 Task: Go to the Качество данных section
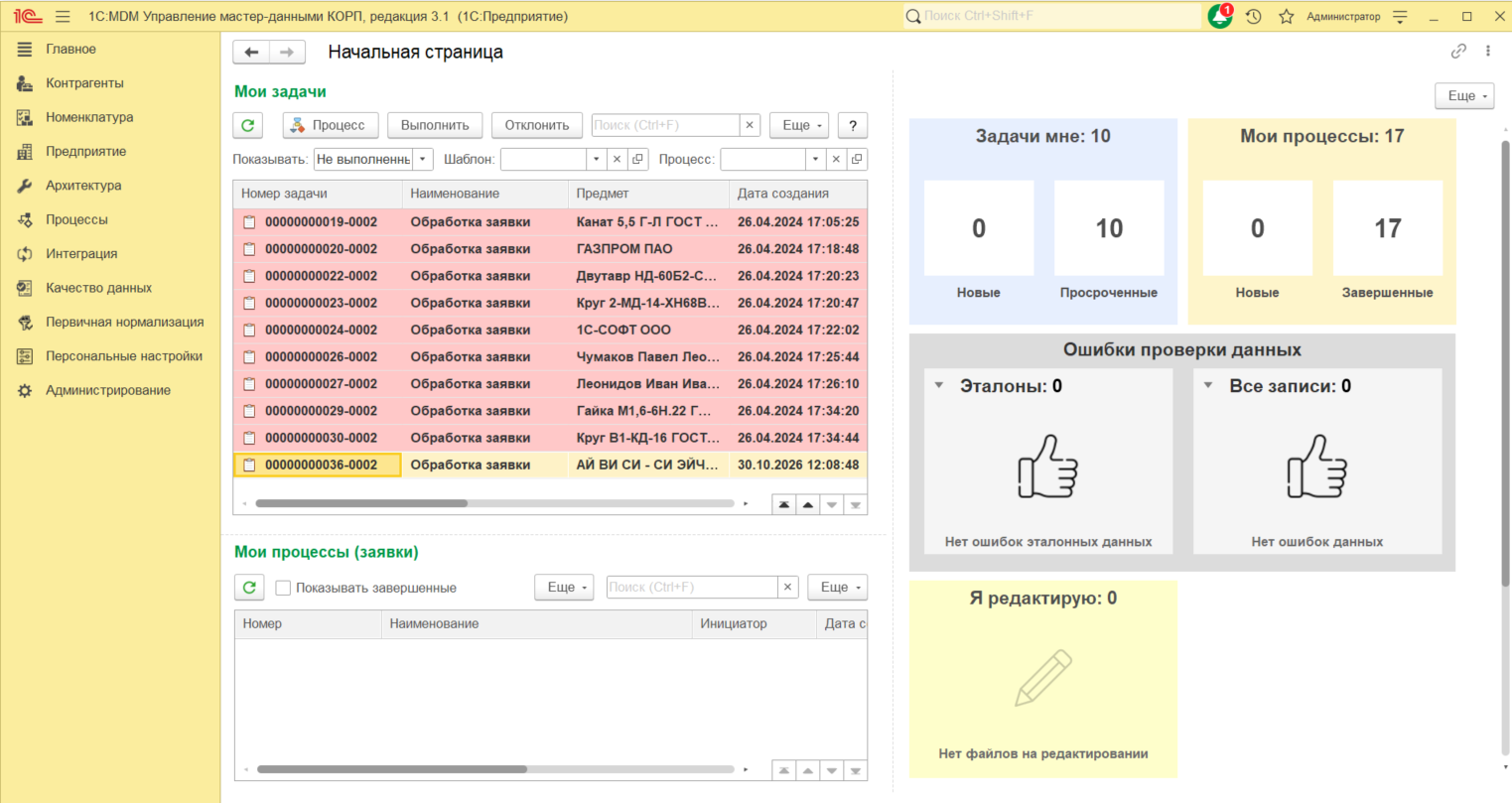(x=98, y=288)
